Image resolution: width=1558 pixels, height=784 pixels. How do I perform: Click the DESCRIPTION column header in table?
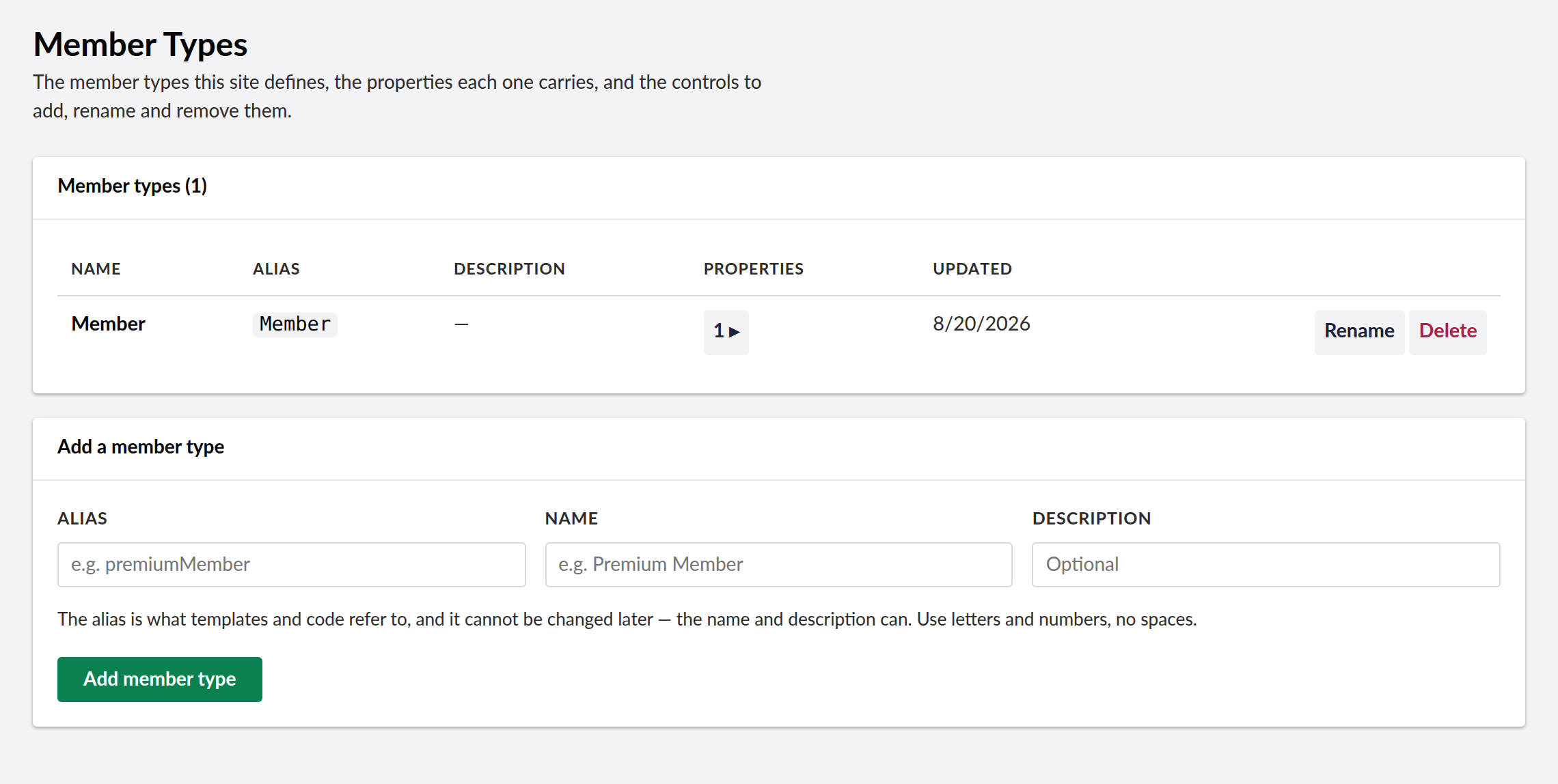coord(509,269)
